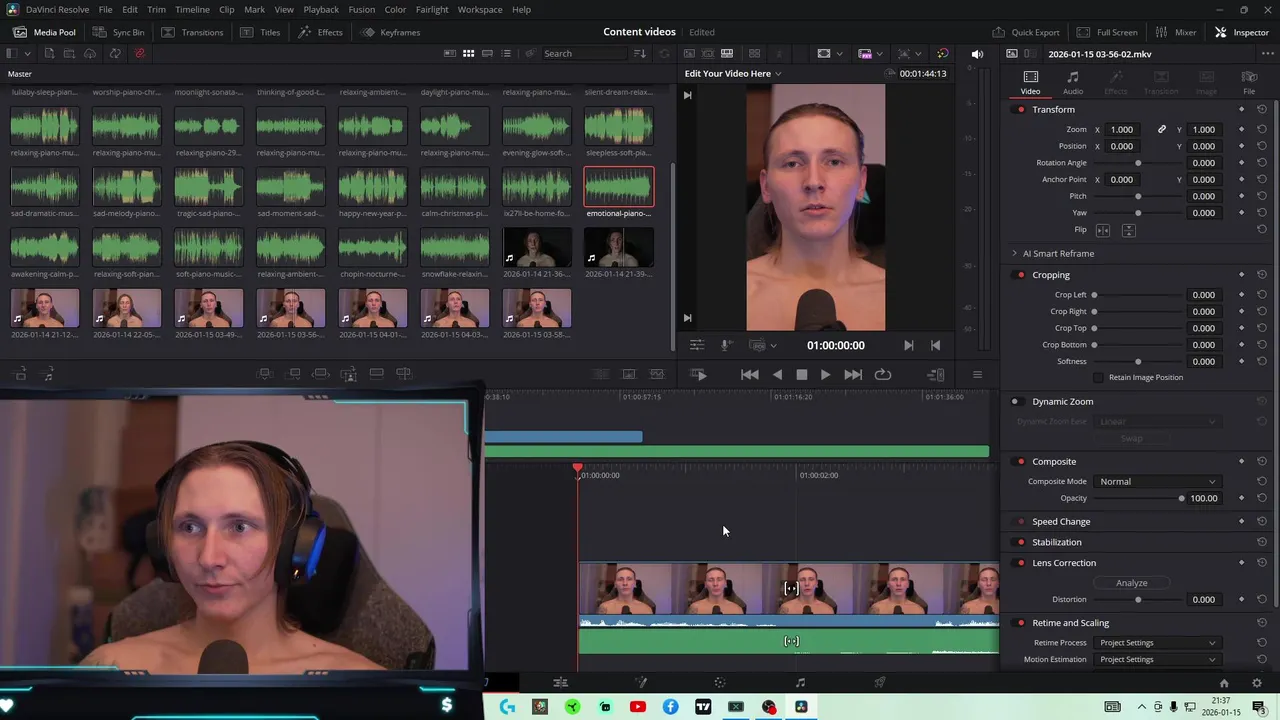This screenshot has width=1280, height=720.
Task: Open the Workspace menu
Action: click(480, 9)
